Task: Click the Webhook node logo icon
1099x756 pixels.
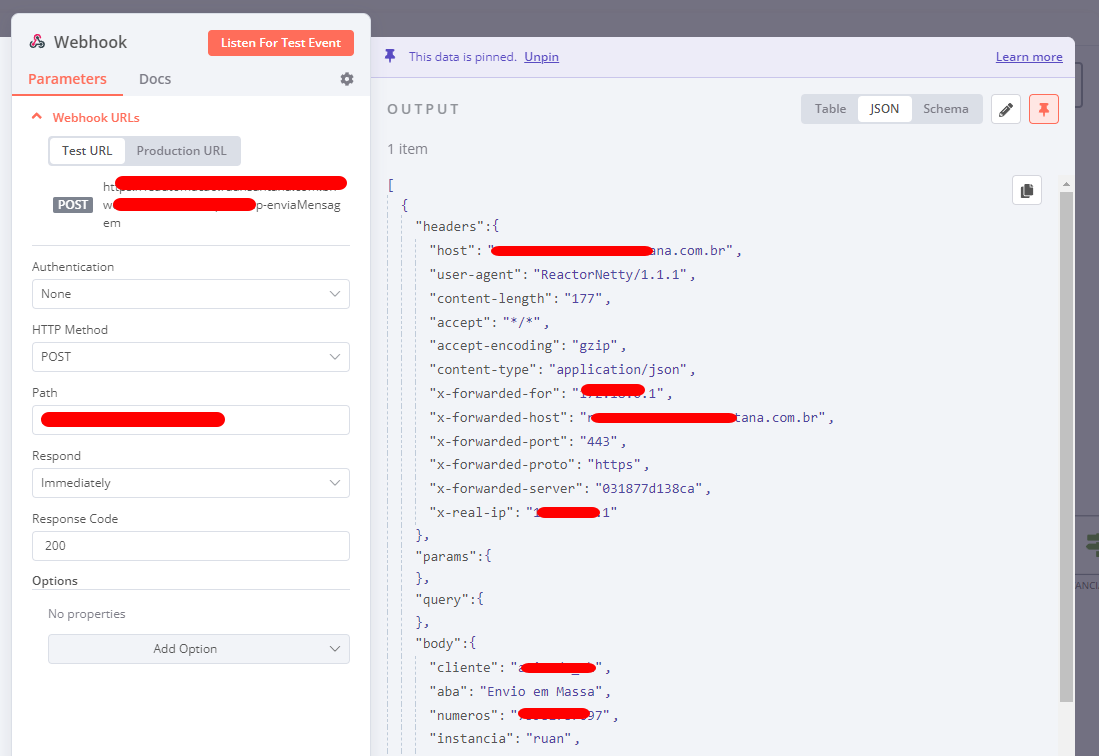Action: (37, 42)
